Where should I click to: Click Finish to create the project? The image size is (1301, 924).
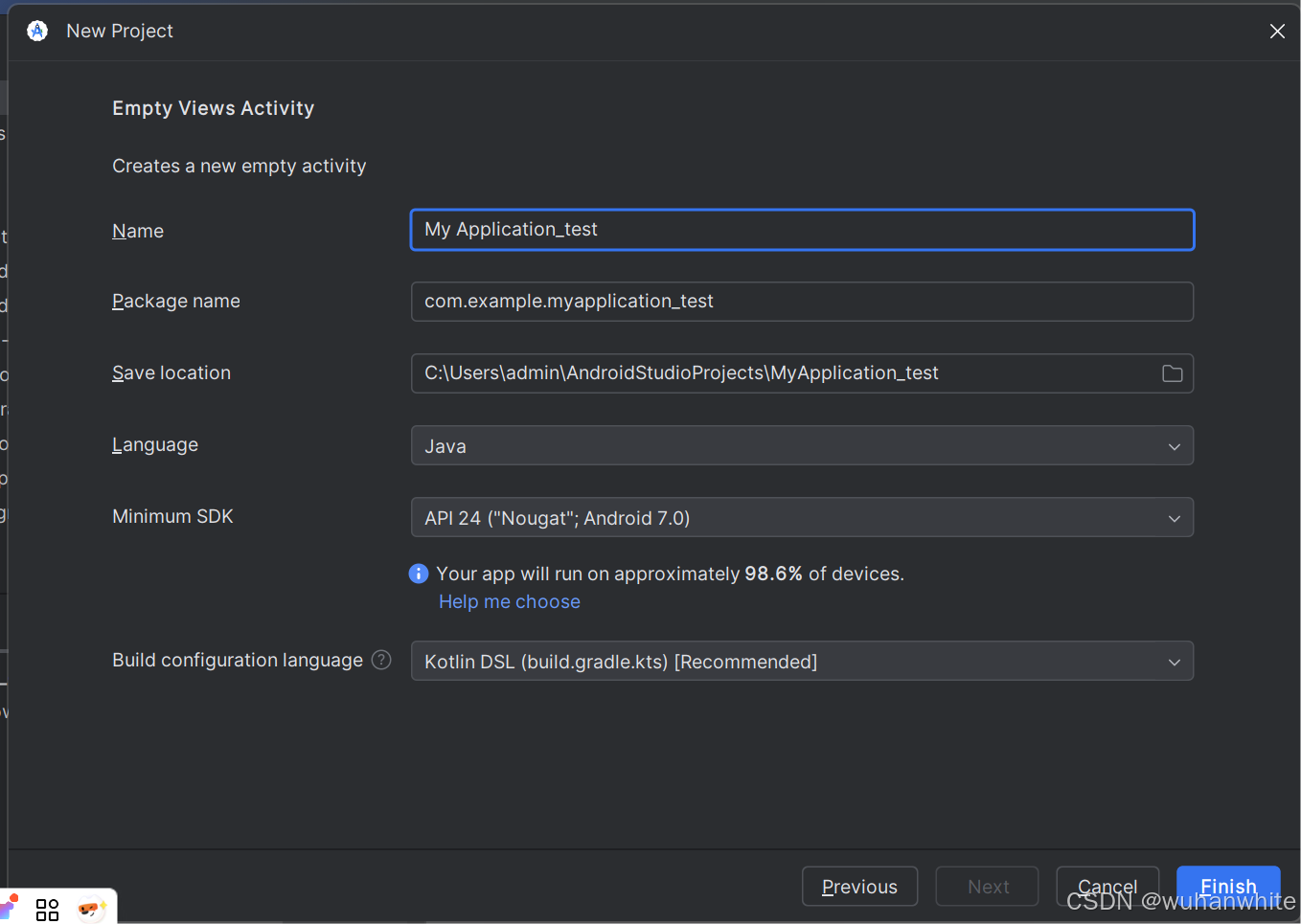click(x=1228, y=887)
